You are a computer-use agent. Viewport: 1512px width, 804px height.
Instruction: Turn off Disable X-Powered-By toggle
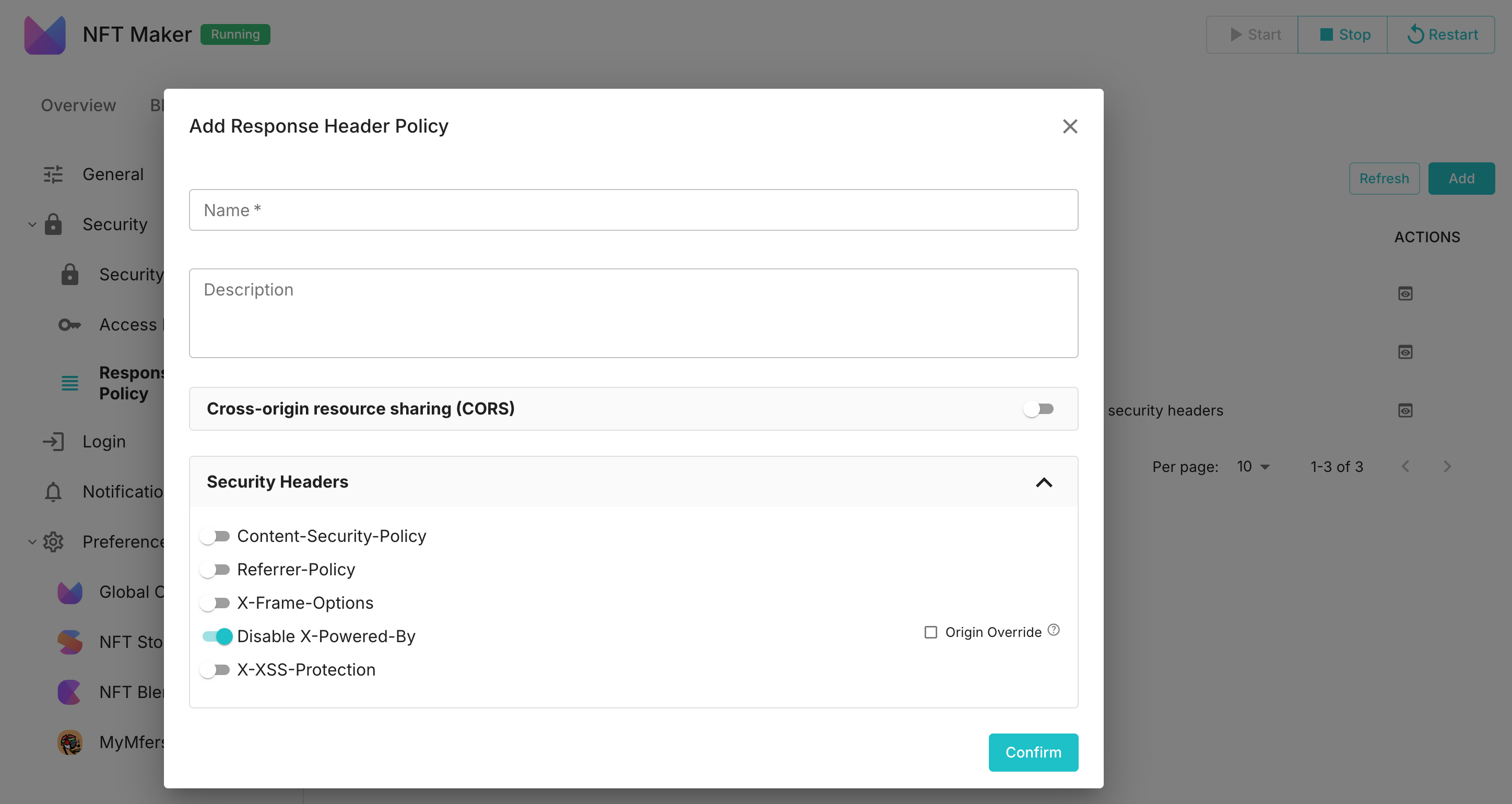pyautogui.click(x=217, y=636)
